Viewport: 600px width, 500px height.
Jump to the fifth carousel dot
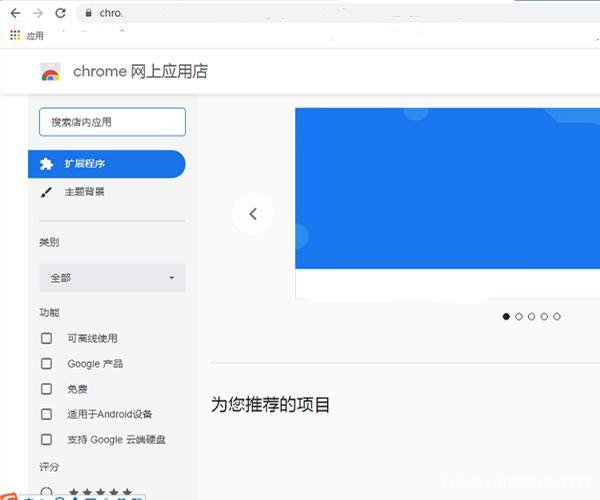click(x=557, y=316)
